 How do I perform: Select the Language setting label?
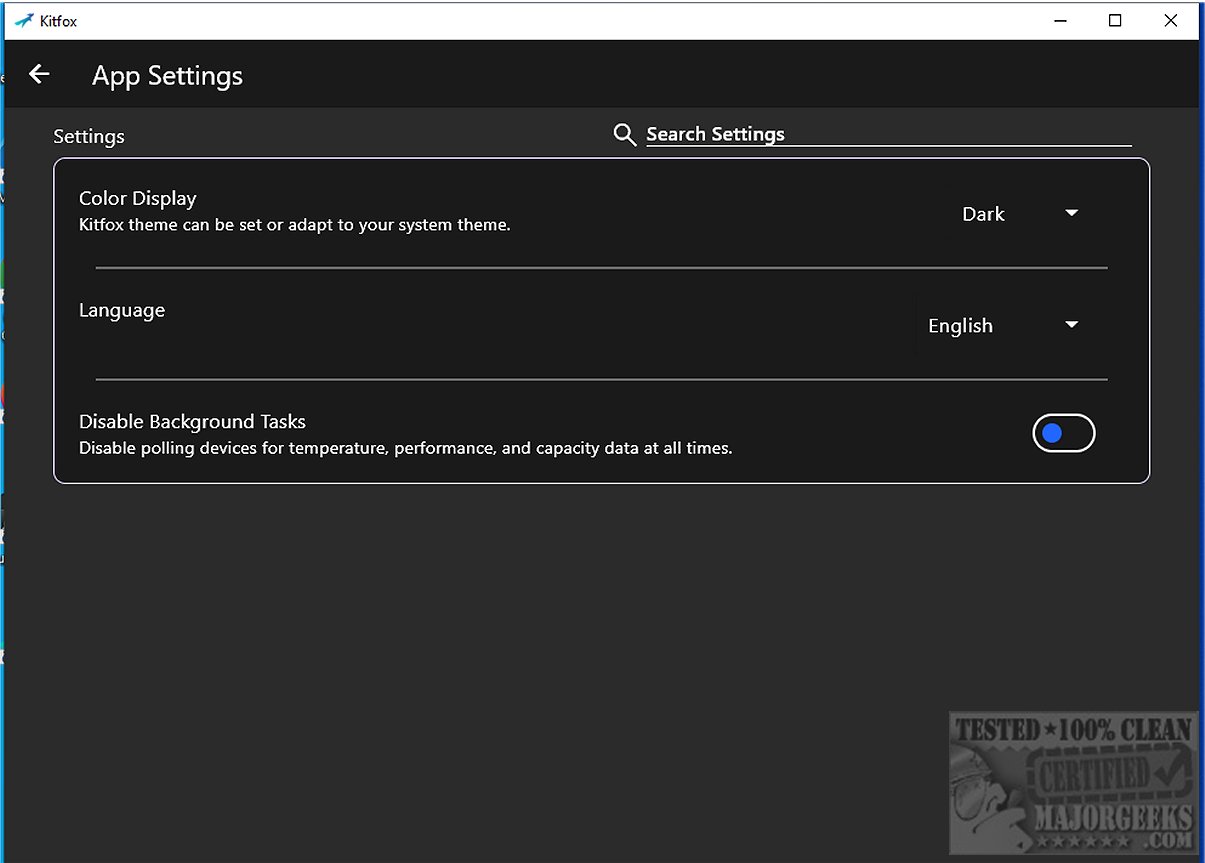coord(122,310)
